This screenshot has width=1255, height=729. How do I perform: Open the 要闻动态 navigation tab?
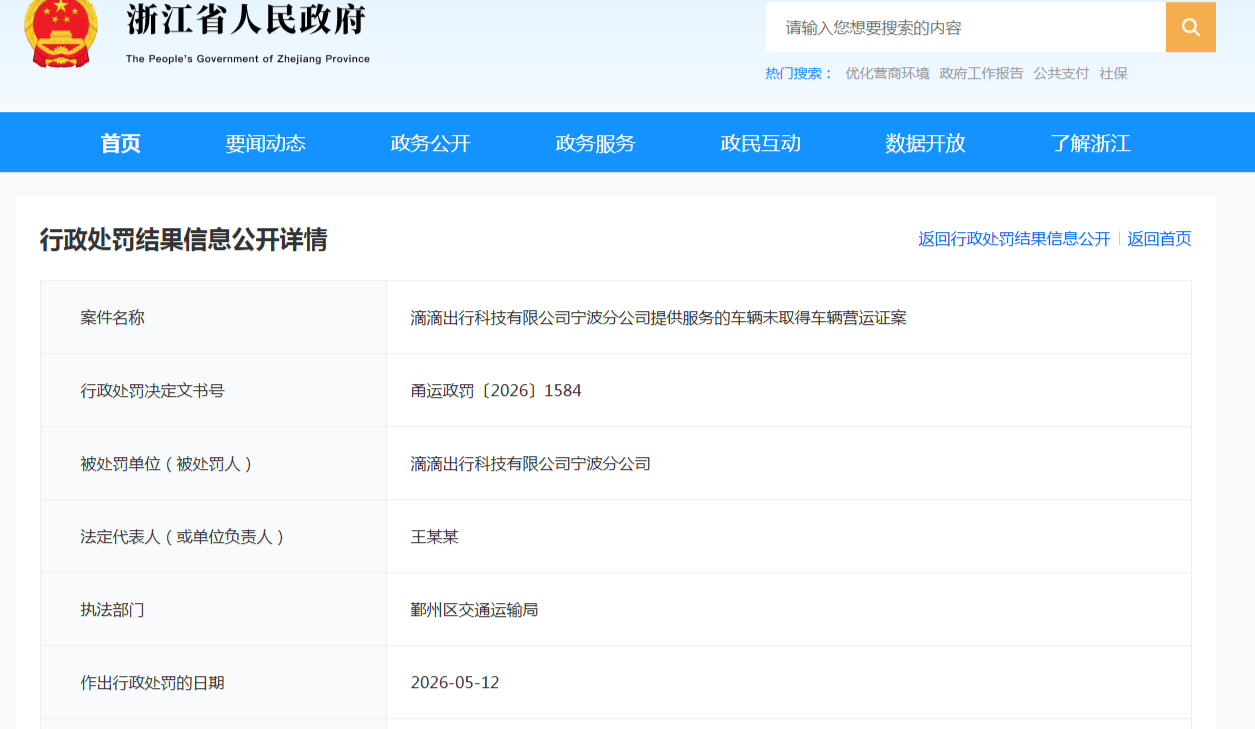click(x=265, y=143)
